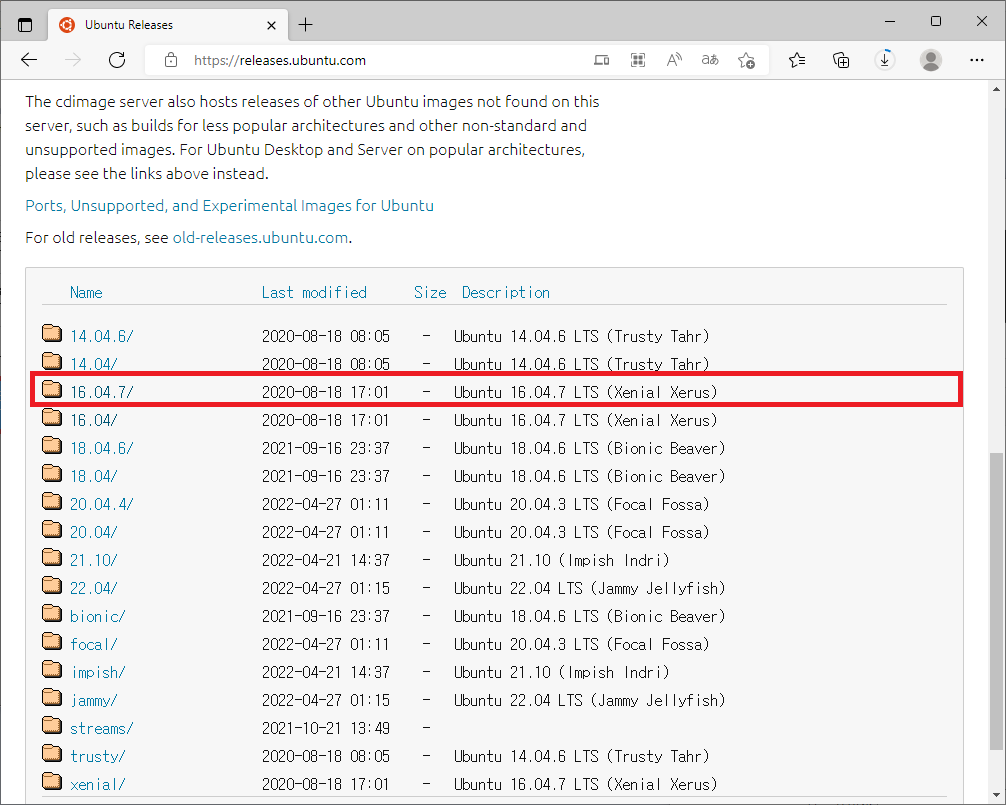Open the 16.04/ directory
The width and height of the screenshot is (1006, 805).
pos(94,421)
